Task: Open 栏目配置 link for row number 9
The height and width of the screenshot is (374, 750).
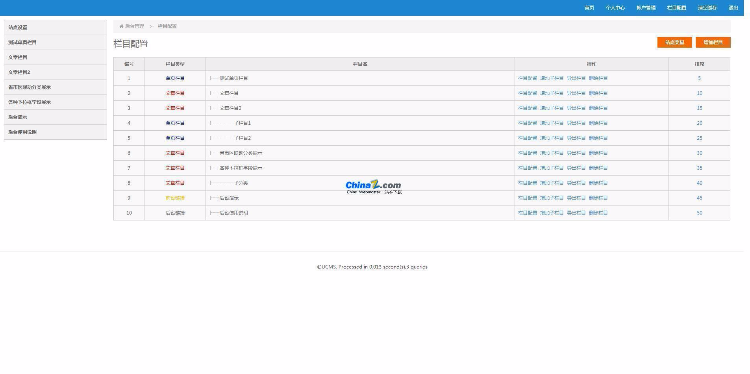Action: pos(527,198)
